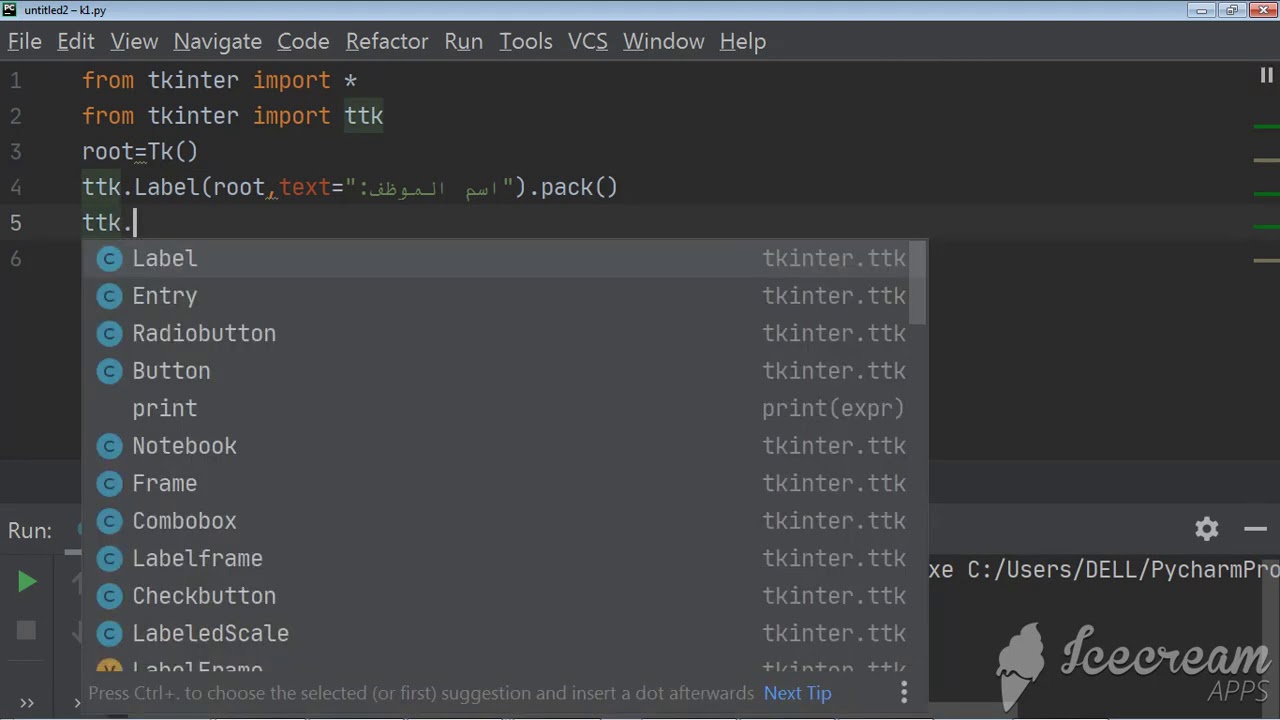Click the class icon beside Notebook suggestion
Image resolution: width=1280 pixels, height=720 pixels.
click(x=109, y=446)
